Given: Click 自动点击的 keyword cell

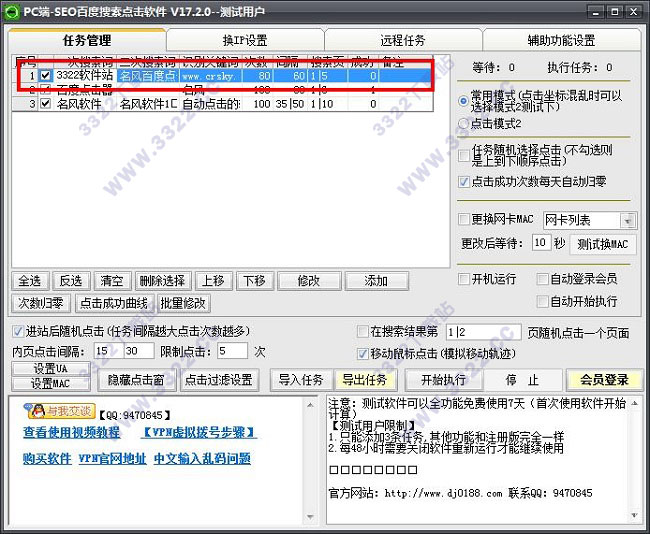Looking at the screenshot, I should click(211, 104).
